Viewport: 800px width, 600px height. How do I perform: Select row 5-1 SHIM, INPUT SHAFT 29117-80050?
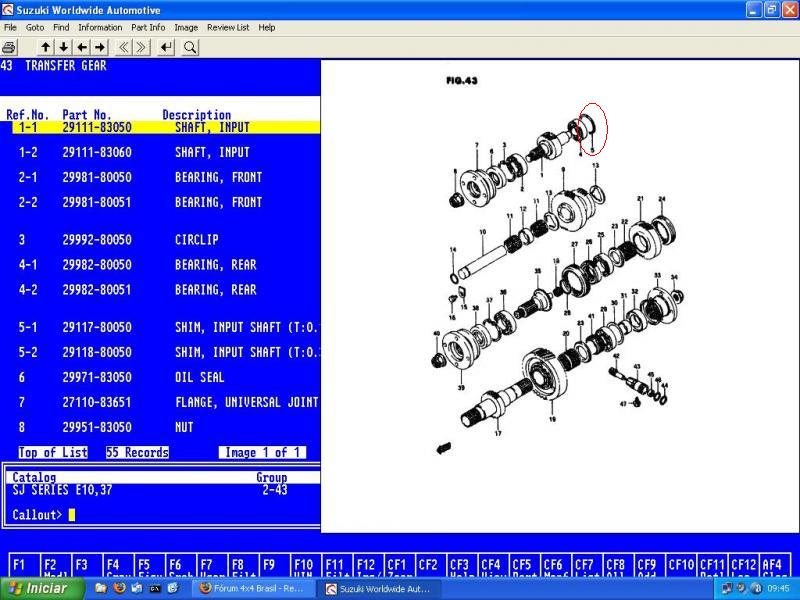(166, 327)
